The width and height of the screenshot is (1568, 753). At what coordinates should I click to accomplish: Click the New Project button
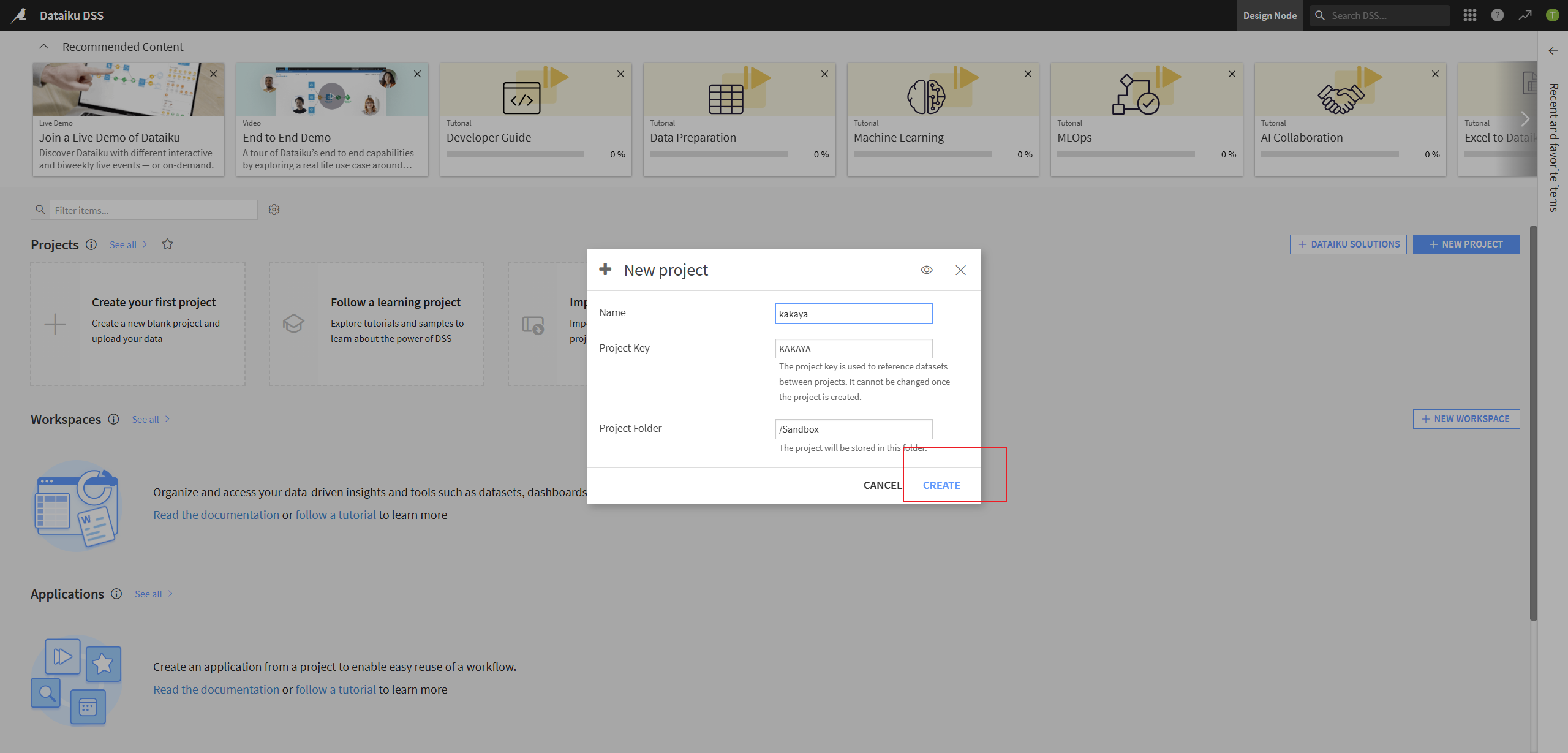pyautogui.click(x=1466, y=244)
